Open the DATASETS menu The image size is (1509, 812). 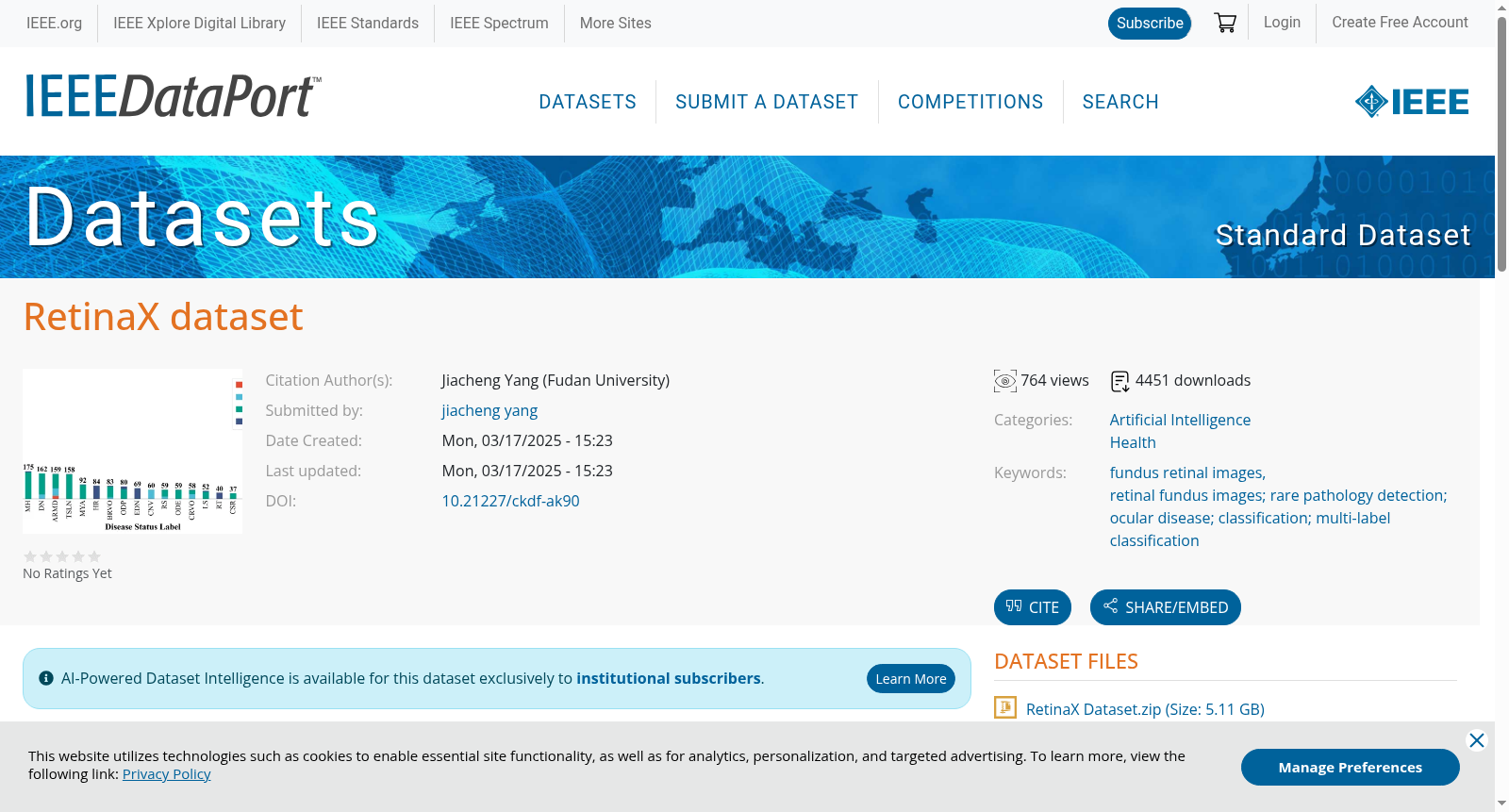(588, 102)
